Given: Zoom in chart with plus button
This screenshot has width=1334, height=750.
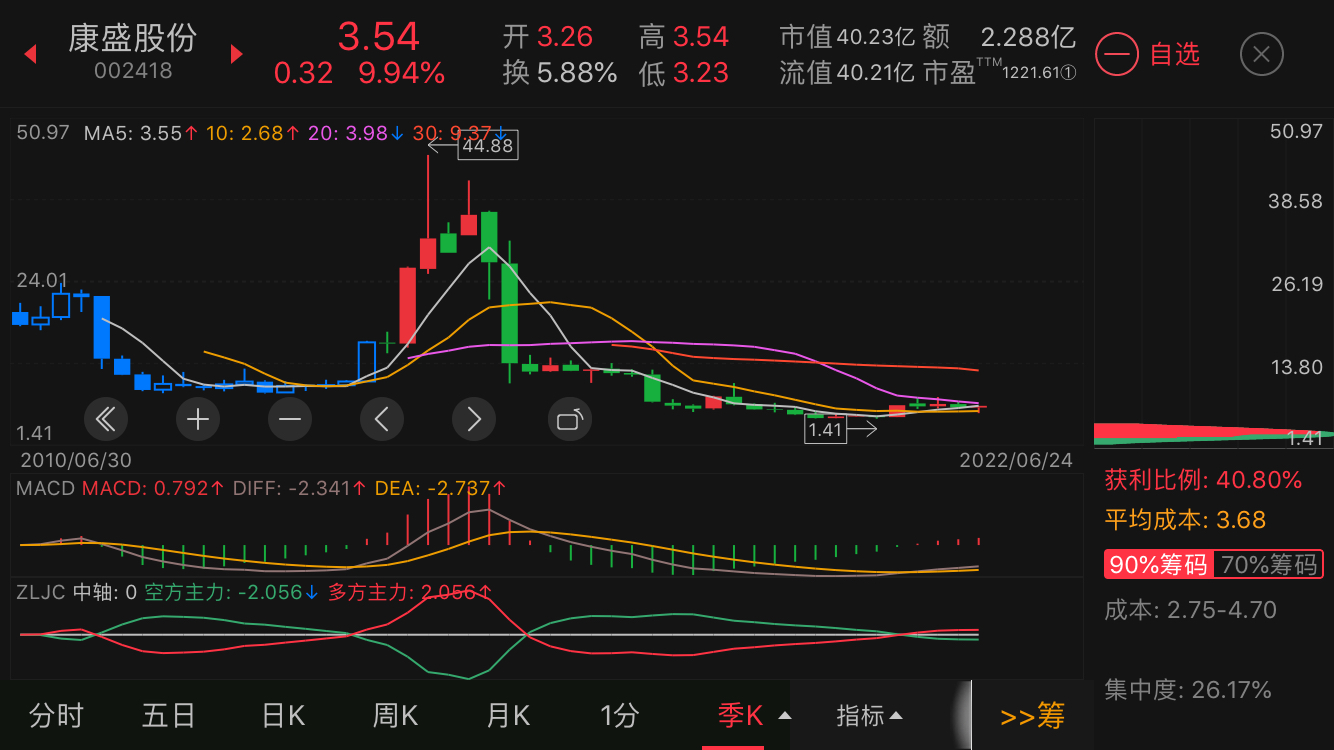Looking at the screenshot, I should 198,419.
